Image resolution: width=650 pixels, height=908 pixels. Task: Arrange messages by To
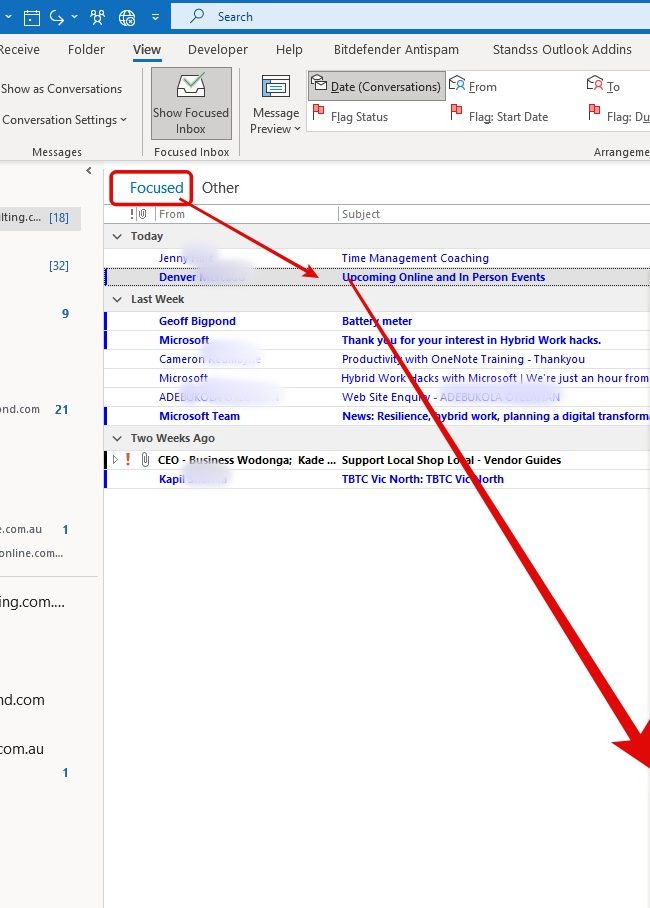coord(604,86)
